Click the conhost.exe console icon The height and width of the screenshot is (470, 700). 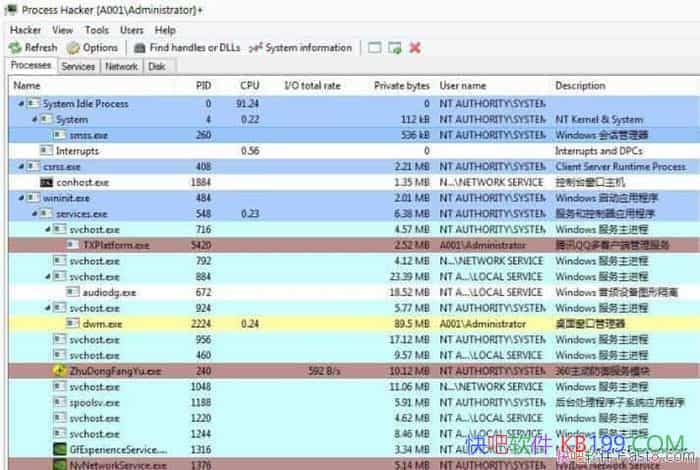(x=46, y=182)
